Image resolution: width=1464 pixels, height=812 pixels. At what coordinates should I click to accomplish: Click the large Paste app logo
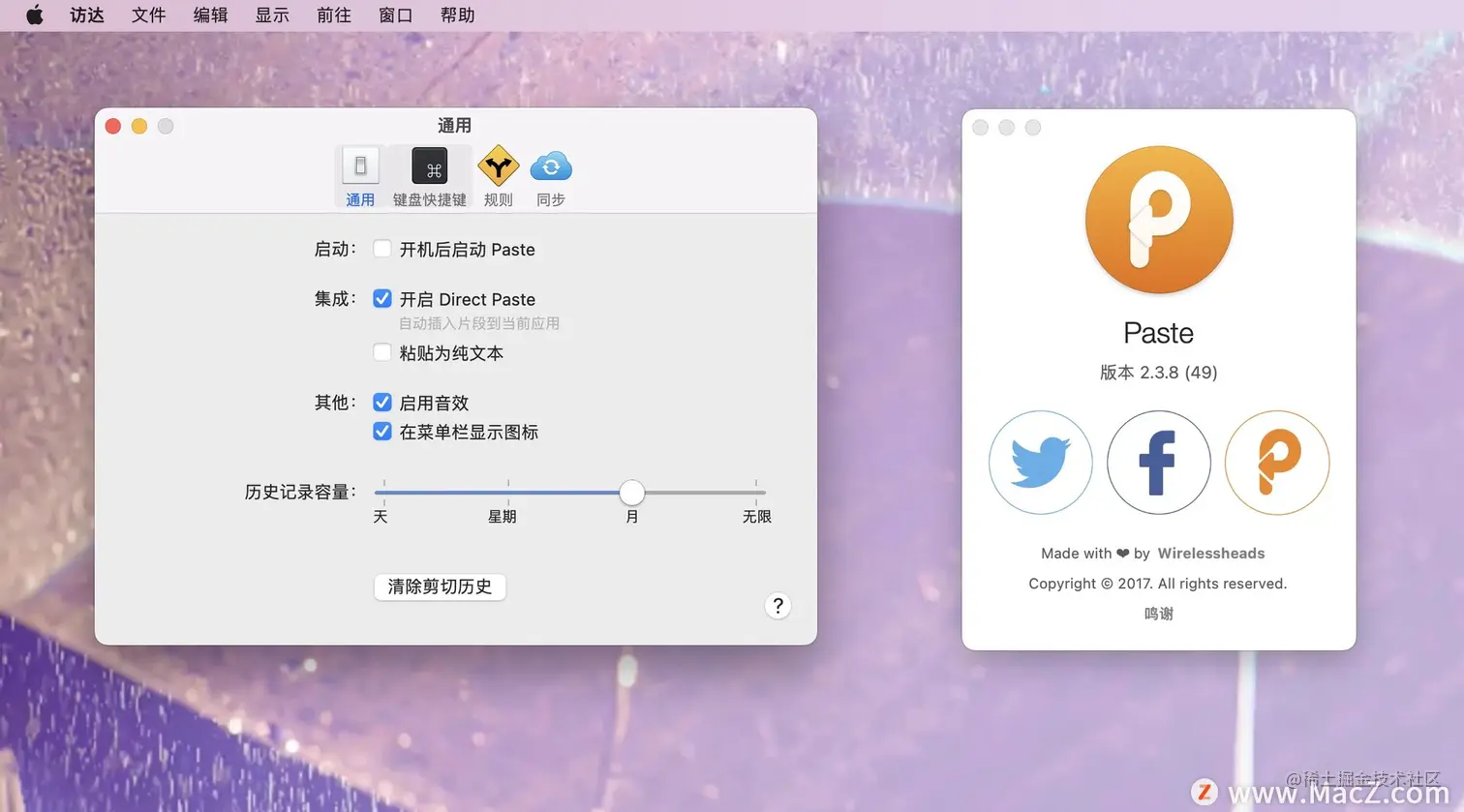(x=1159, y=220)
